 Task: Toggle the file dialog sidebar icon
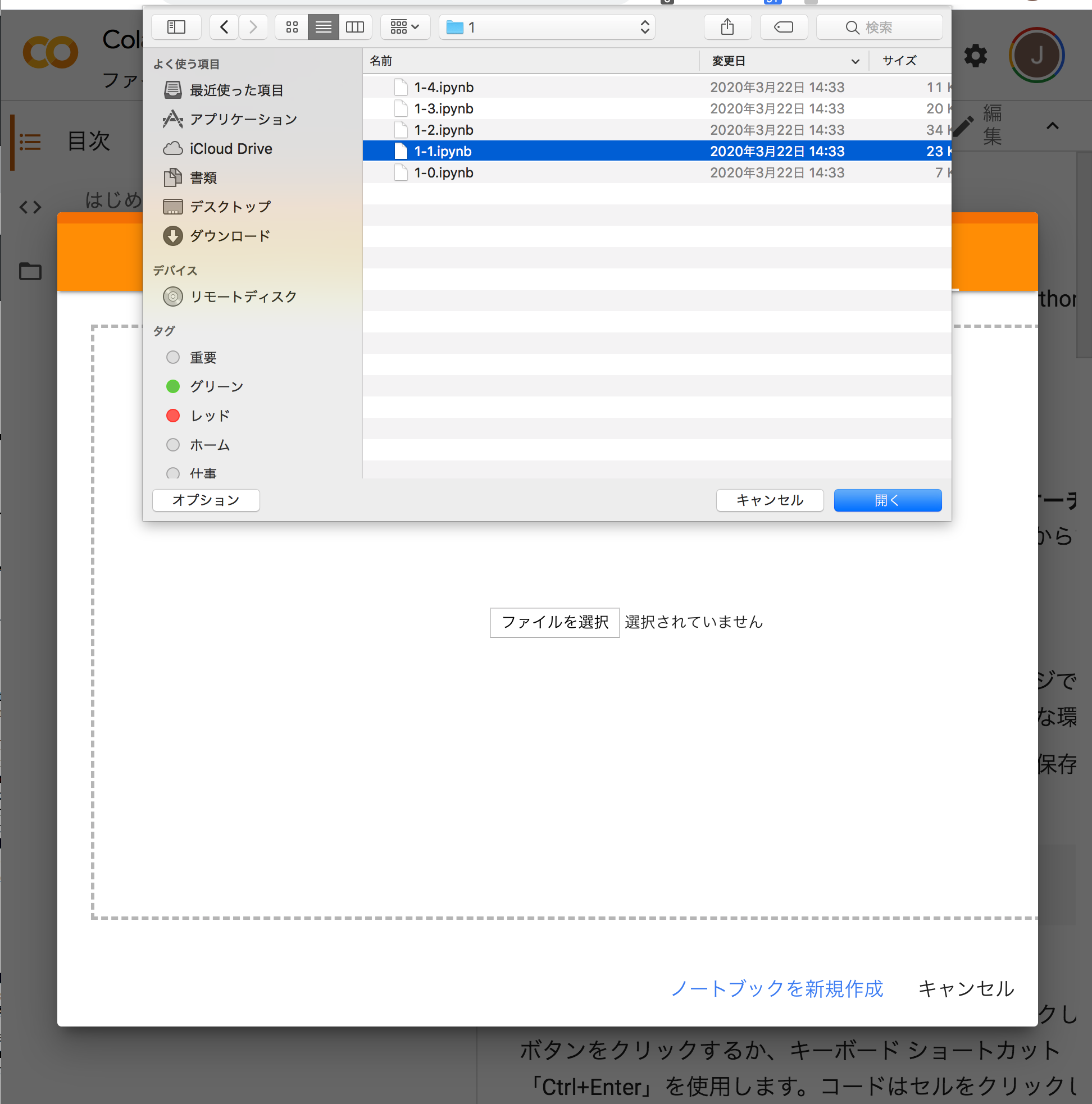pos(176,27)
